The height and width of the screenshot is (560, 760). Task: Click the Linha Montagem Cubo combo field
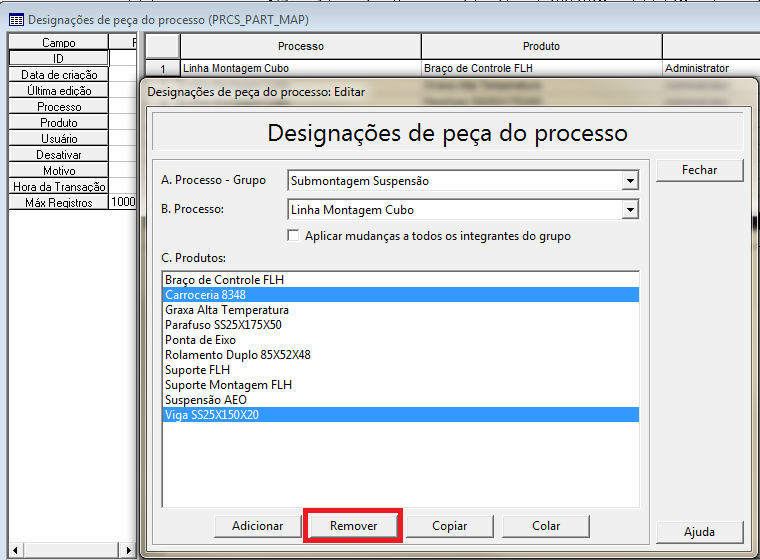463,210
